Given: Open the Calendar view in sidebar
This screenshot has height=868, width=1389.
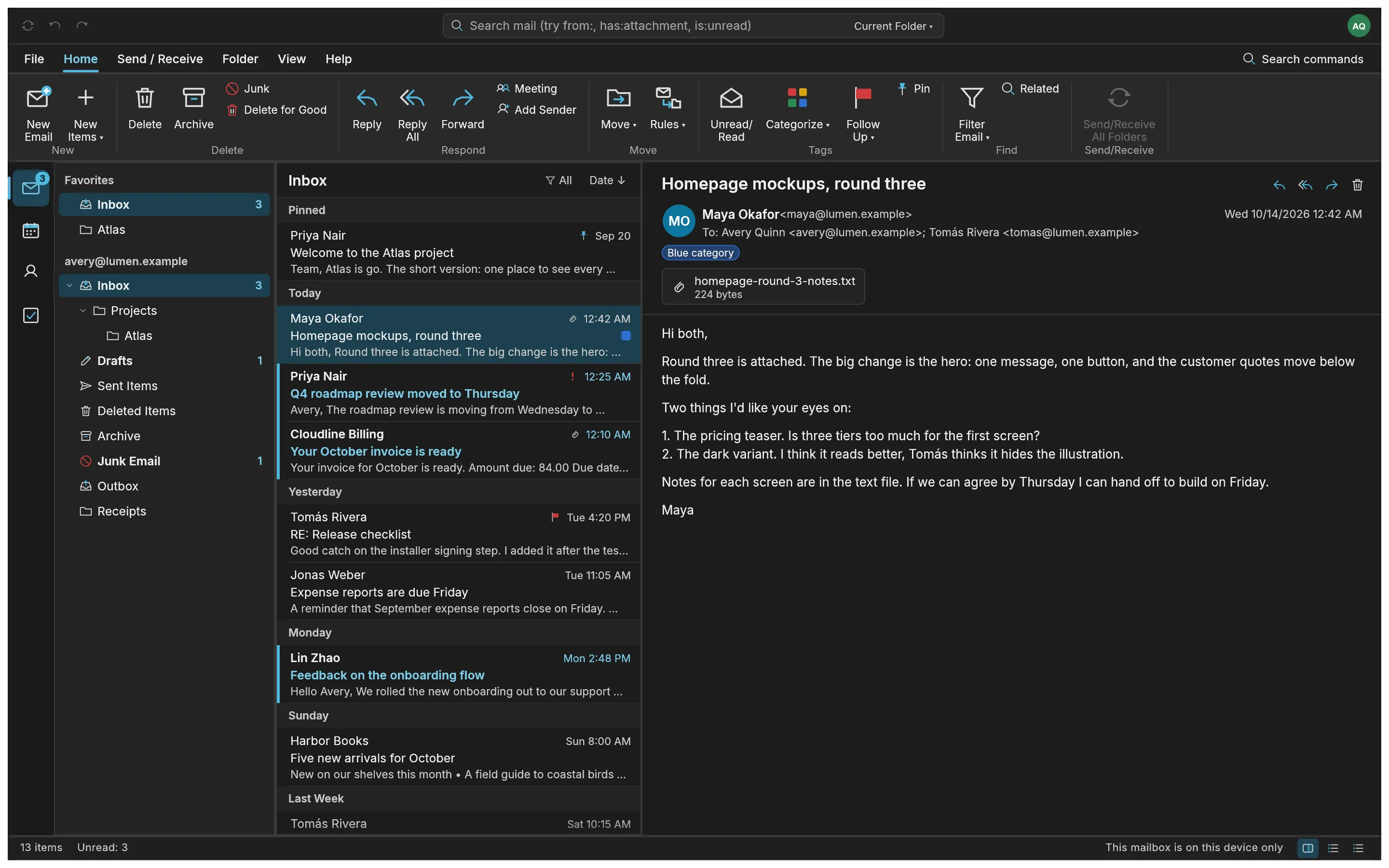Looking at the screenshot, I should (30, 231).
